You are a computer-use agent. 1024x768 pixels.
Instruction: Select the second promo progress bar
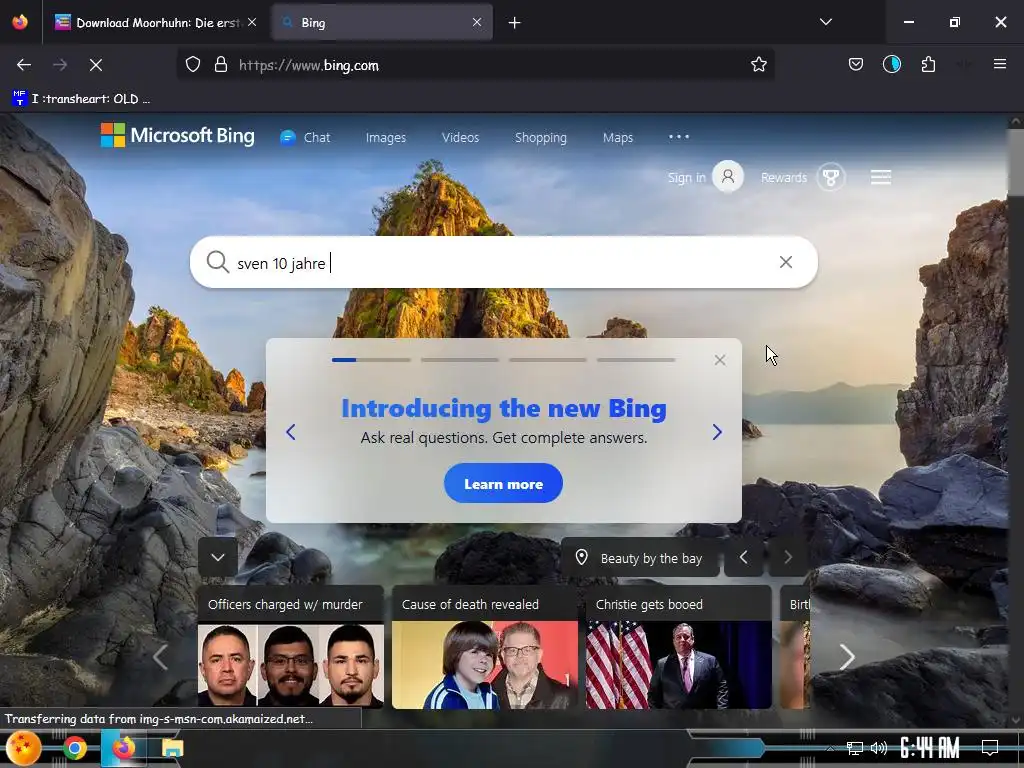pyautogui.click(x=460, y=360)
